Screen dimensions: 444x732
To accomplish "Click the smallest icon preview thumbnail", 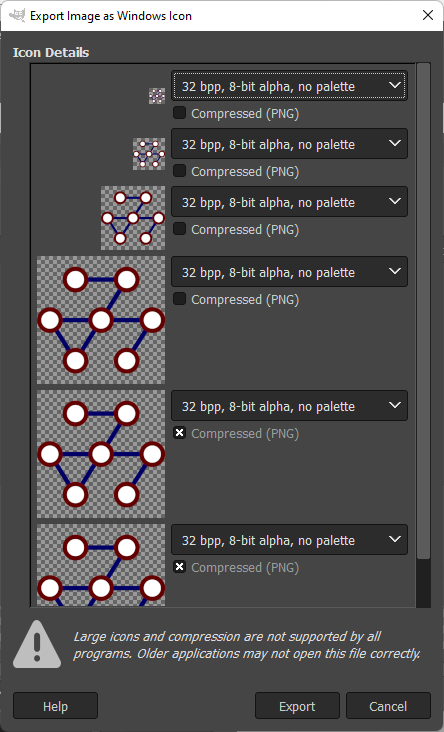I will pos(157,96).
